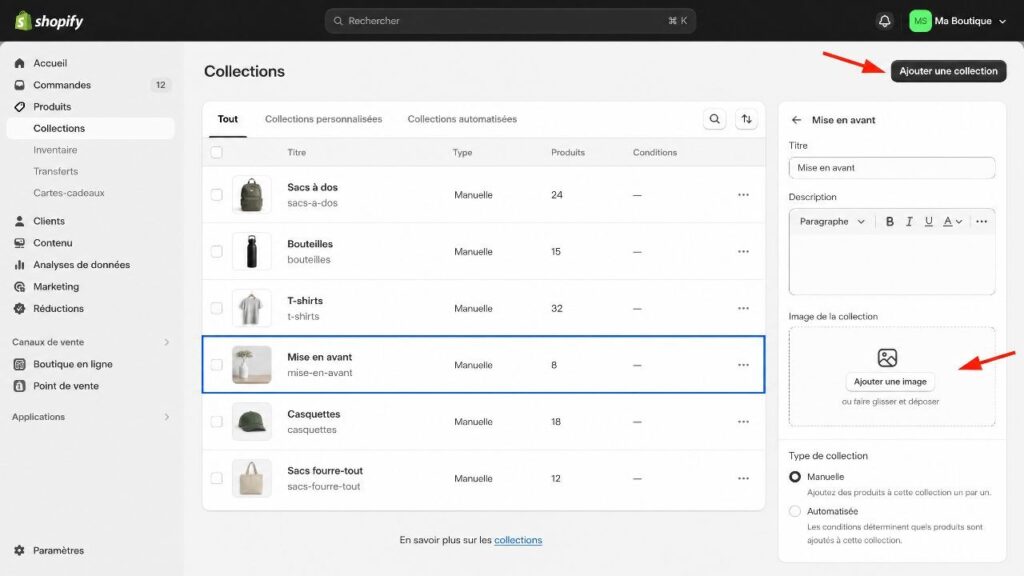
Task: Open Collections in the sidebar
Action: click(91, 128)
